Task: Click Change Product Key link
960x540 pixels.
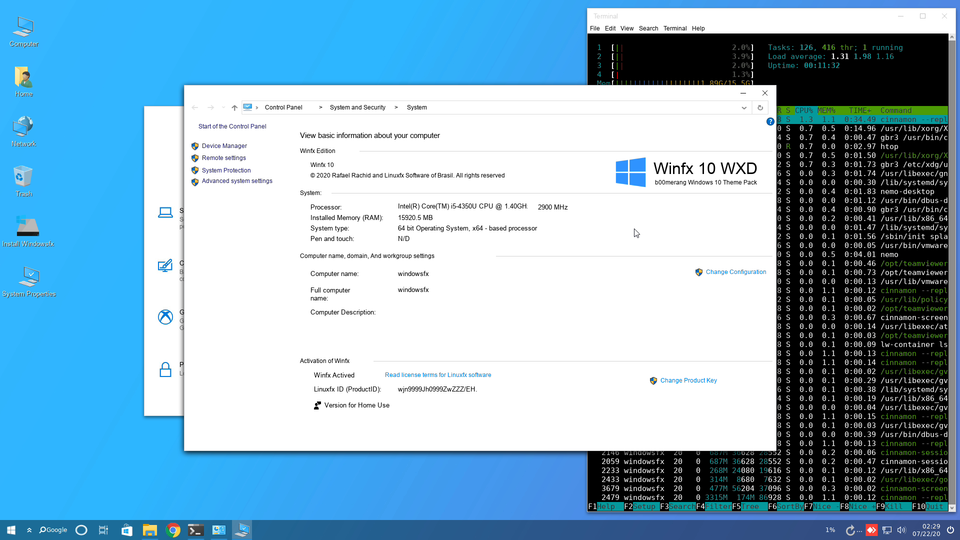Action: 688,380
